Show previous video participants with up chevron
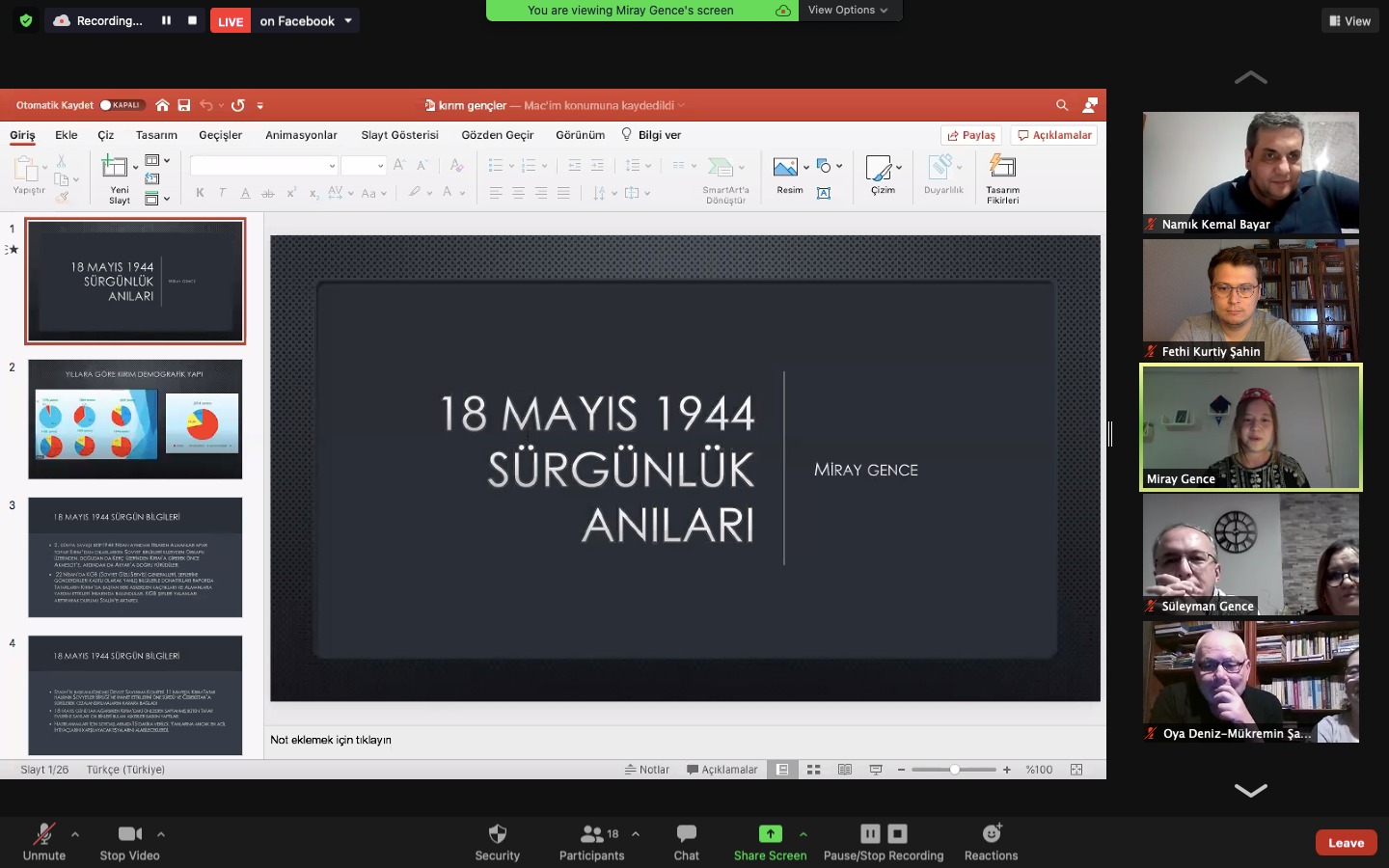The height and width of the screenshot is (868, 1389). (x=1251, y=77)
